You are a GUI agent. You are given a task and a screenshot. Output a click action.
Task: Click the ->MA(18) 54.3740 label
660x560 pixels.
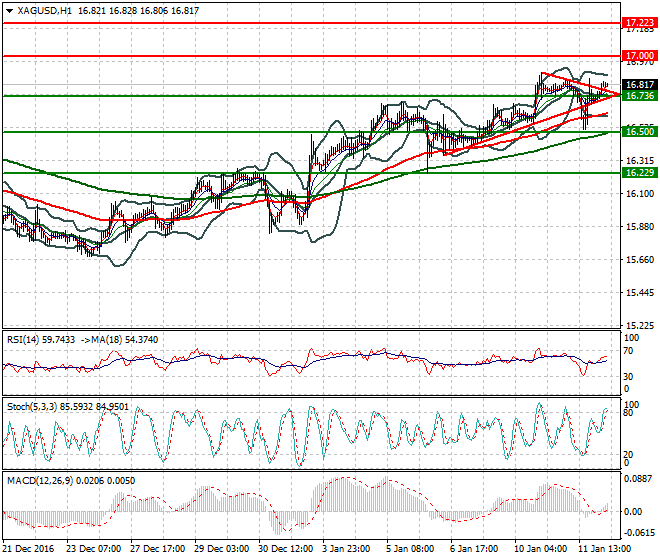[119, 340]
